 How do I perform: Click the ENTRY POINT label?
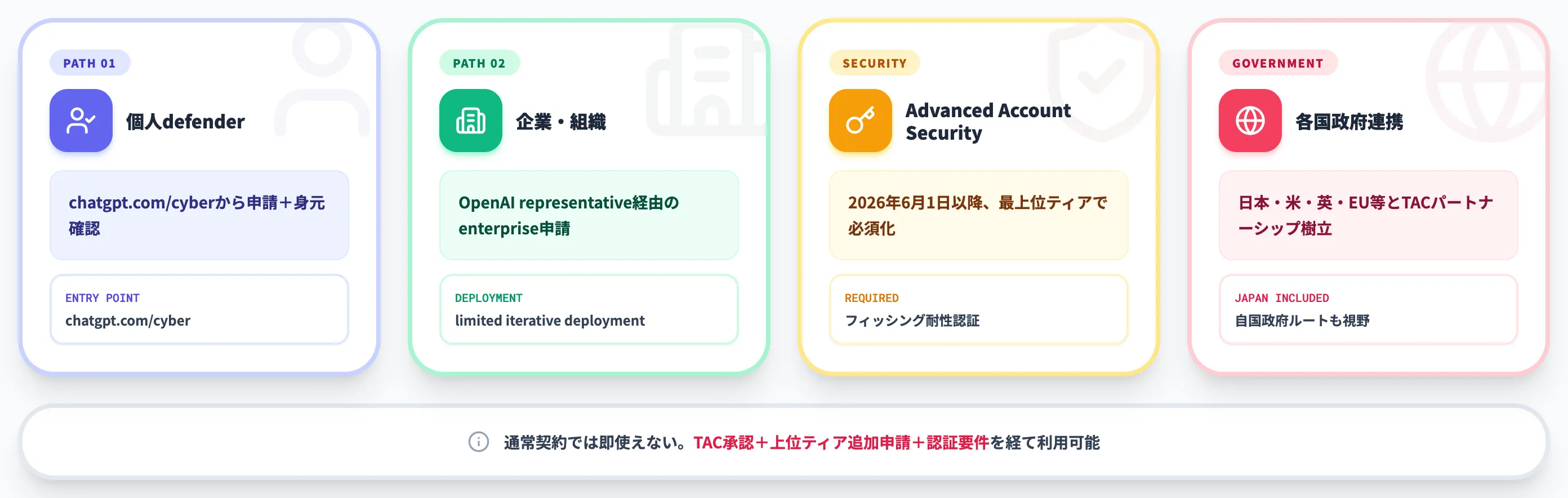click(103, 299)
